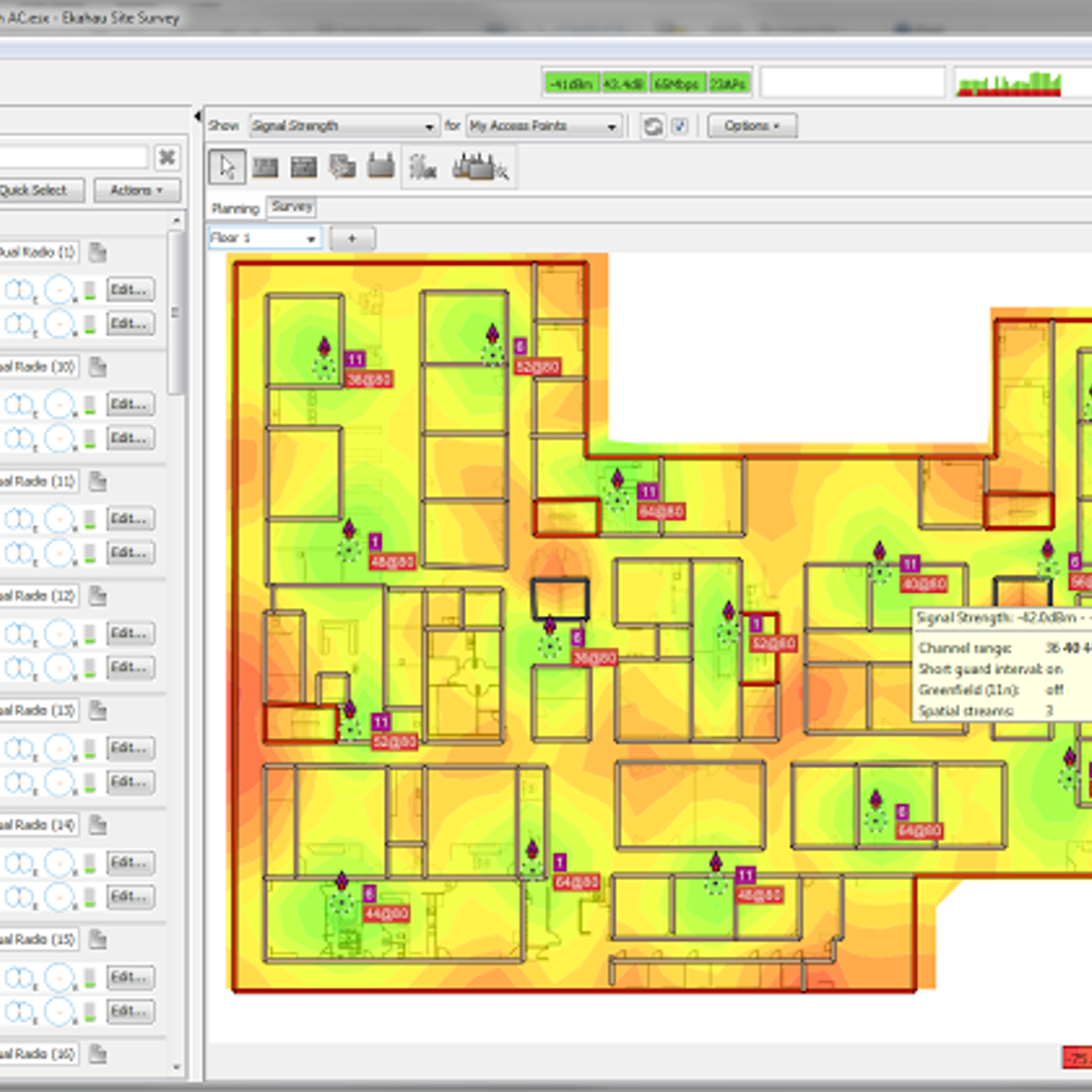1092x1092 pixels.
Task: Select the arrow pointer edit tool
Action: [227, 167]
